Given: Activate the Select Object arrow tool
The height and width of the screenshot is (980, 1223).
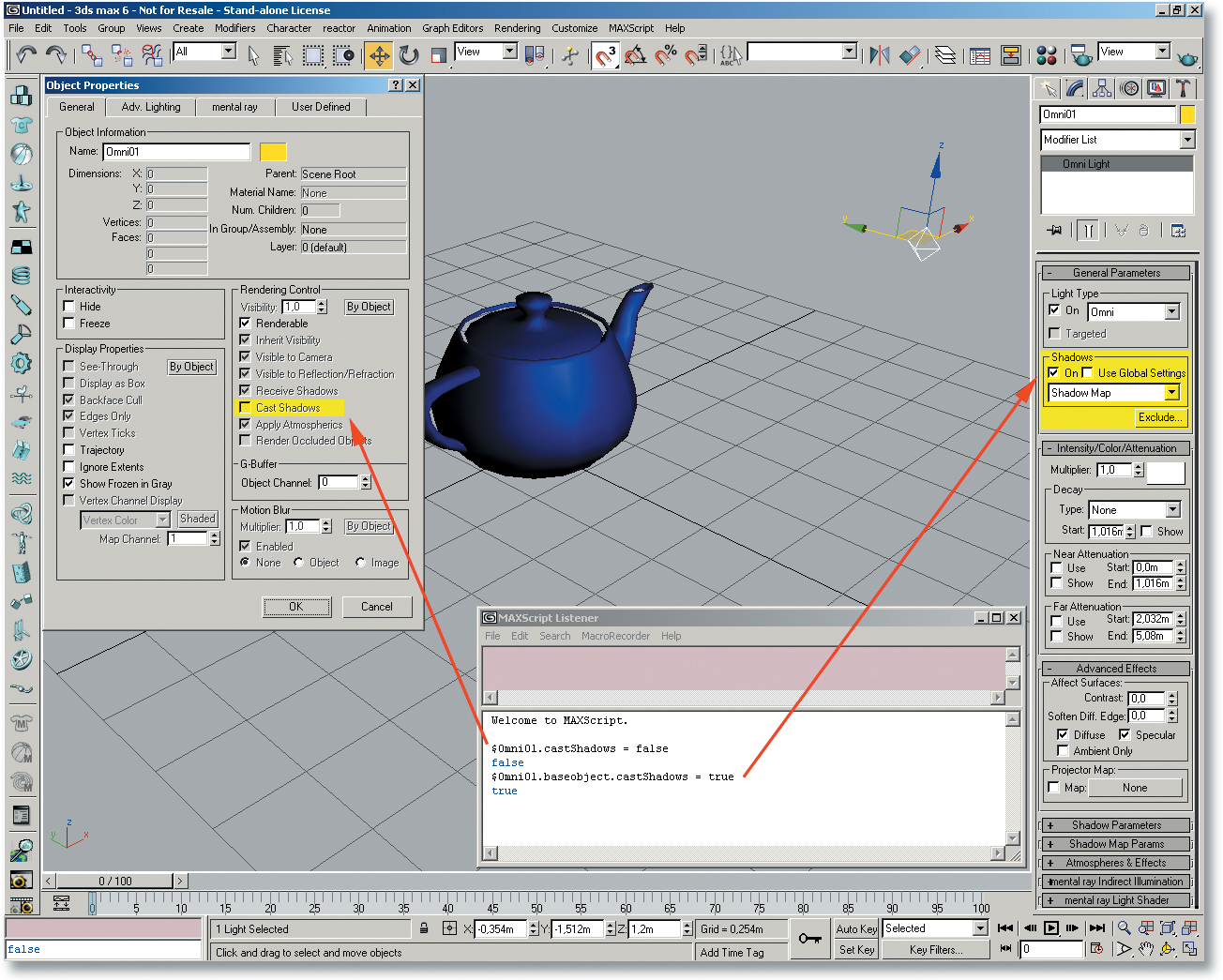Looking at the screenshot, I should point(253,55).
